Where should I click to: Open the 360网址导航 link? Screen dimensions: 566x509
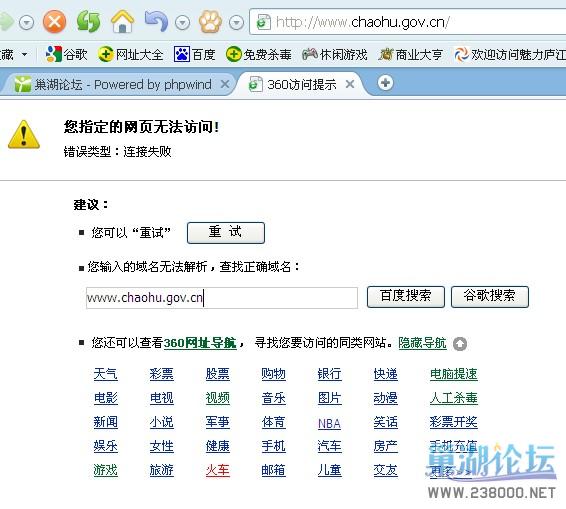tap(200, 342)
